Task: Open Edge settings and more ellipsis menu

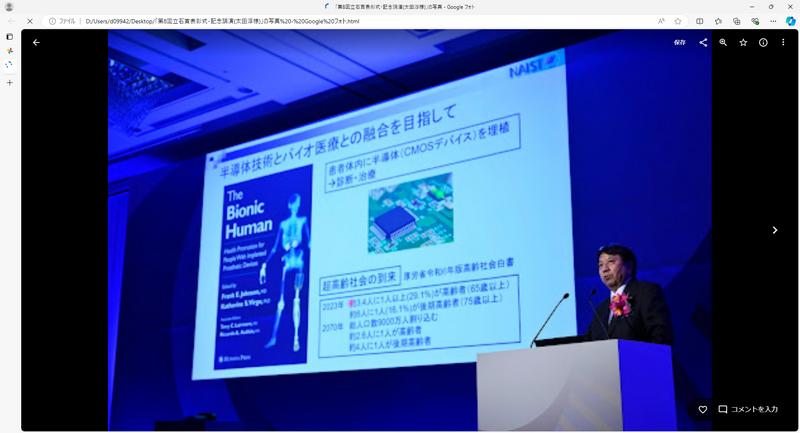Action: (773, 21)
